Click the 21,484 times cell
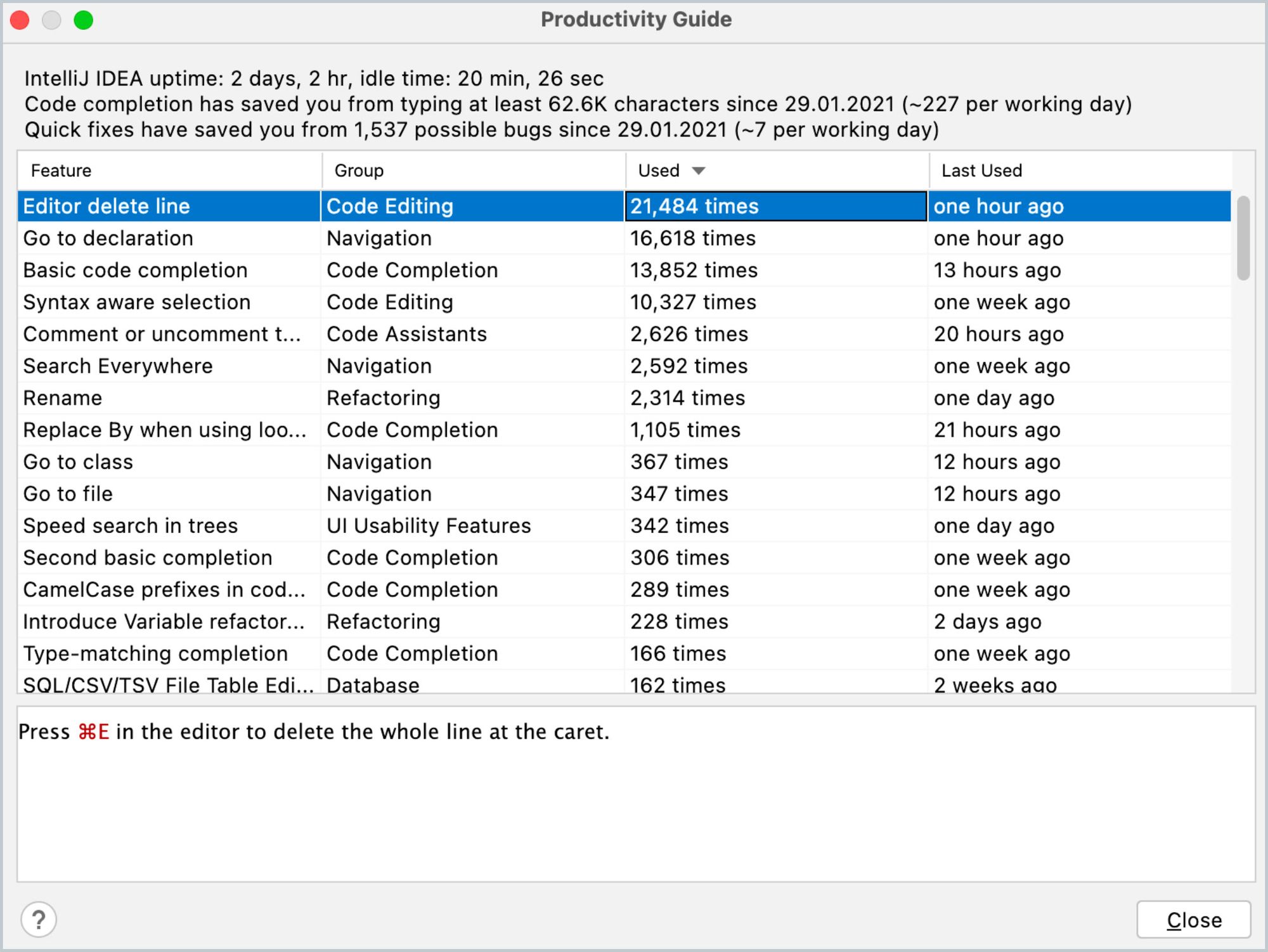 777,206
